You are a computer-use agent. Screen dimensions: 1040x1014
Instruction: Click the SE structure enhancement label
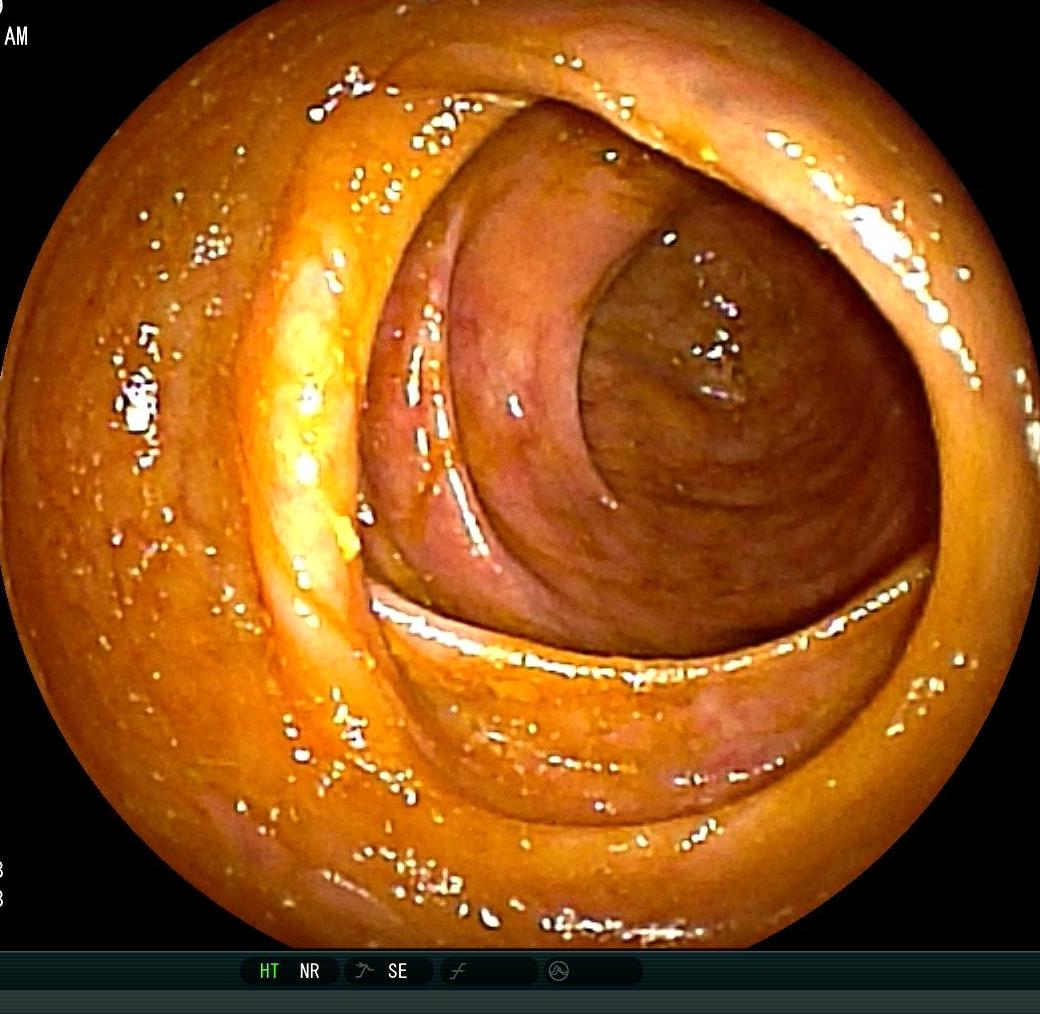click(397, 972)
